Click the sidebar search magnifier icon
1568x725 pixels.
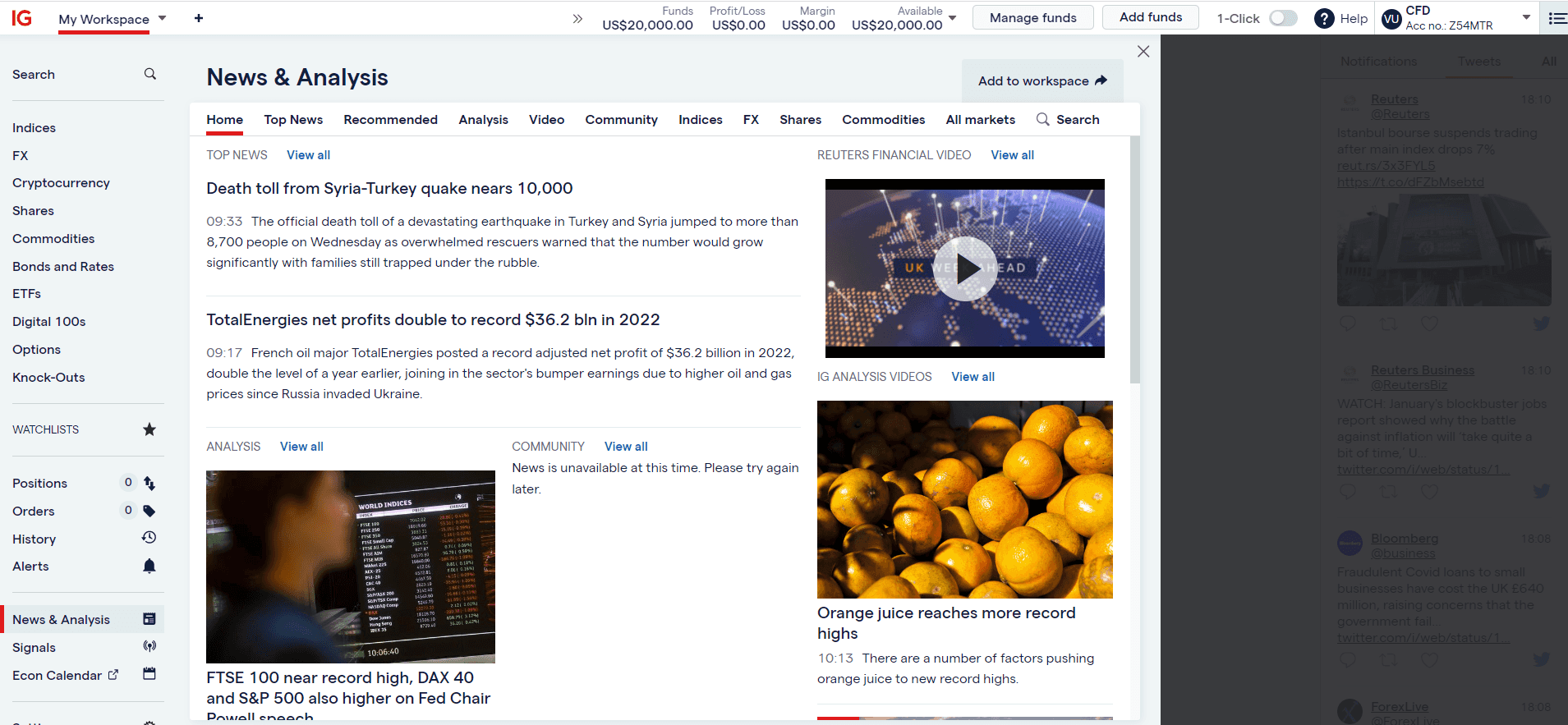tap(150, 74)
